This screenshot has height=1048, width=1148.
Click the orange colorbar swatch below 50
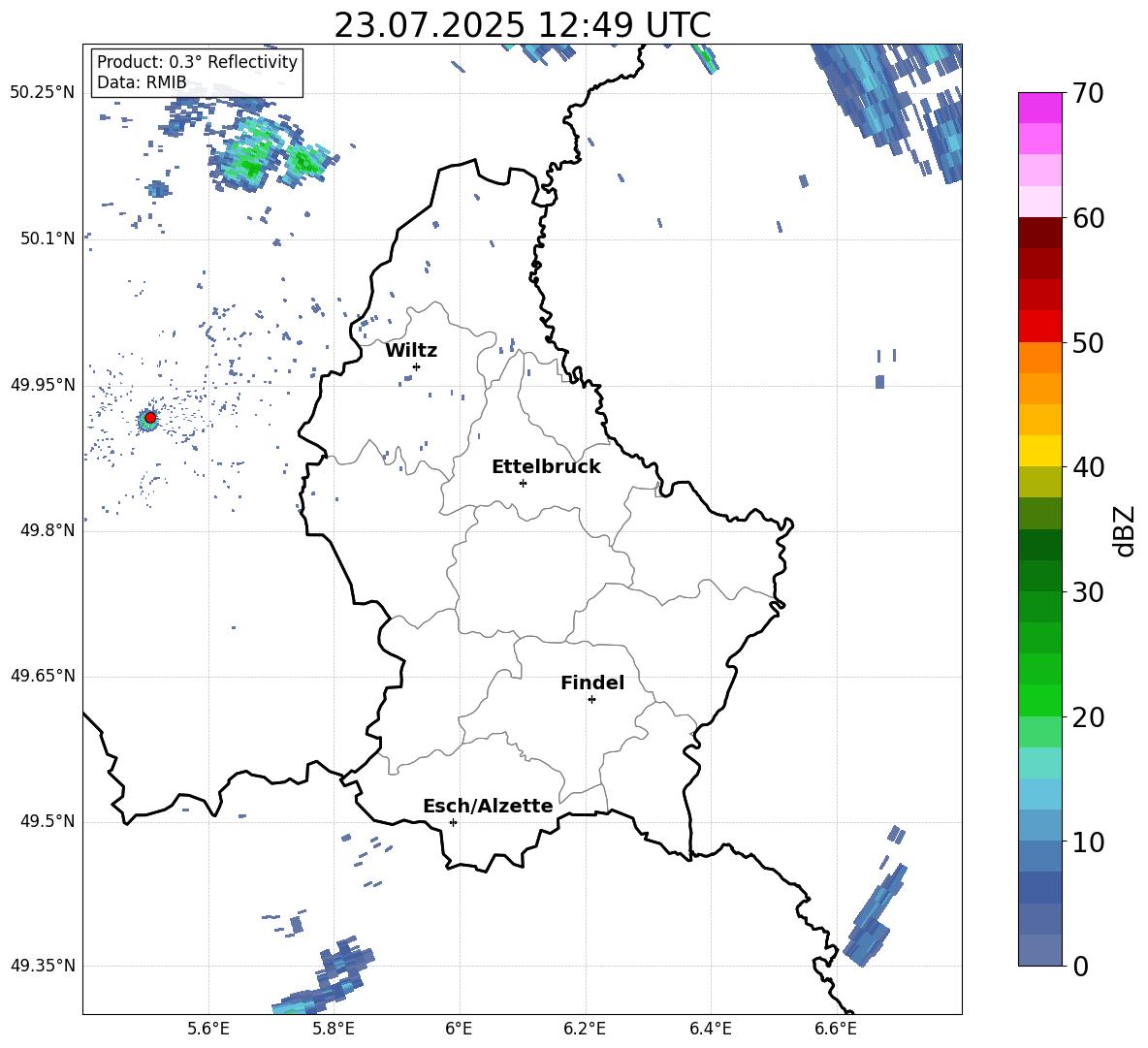click(x=1040, y=358)
